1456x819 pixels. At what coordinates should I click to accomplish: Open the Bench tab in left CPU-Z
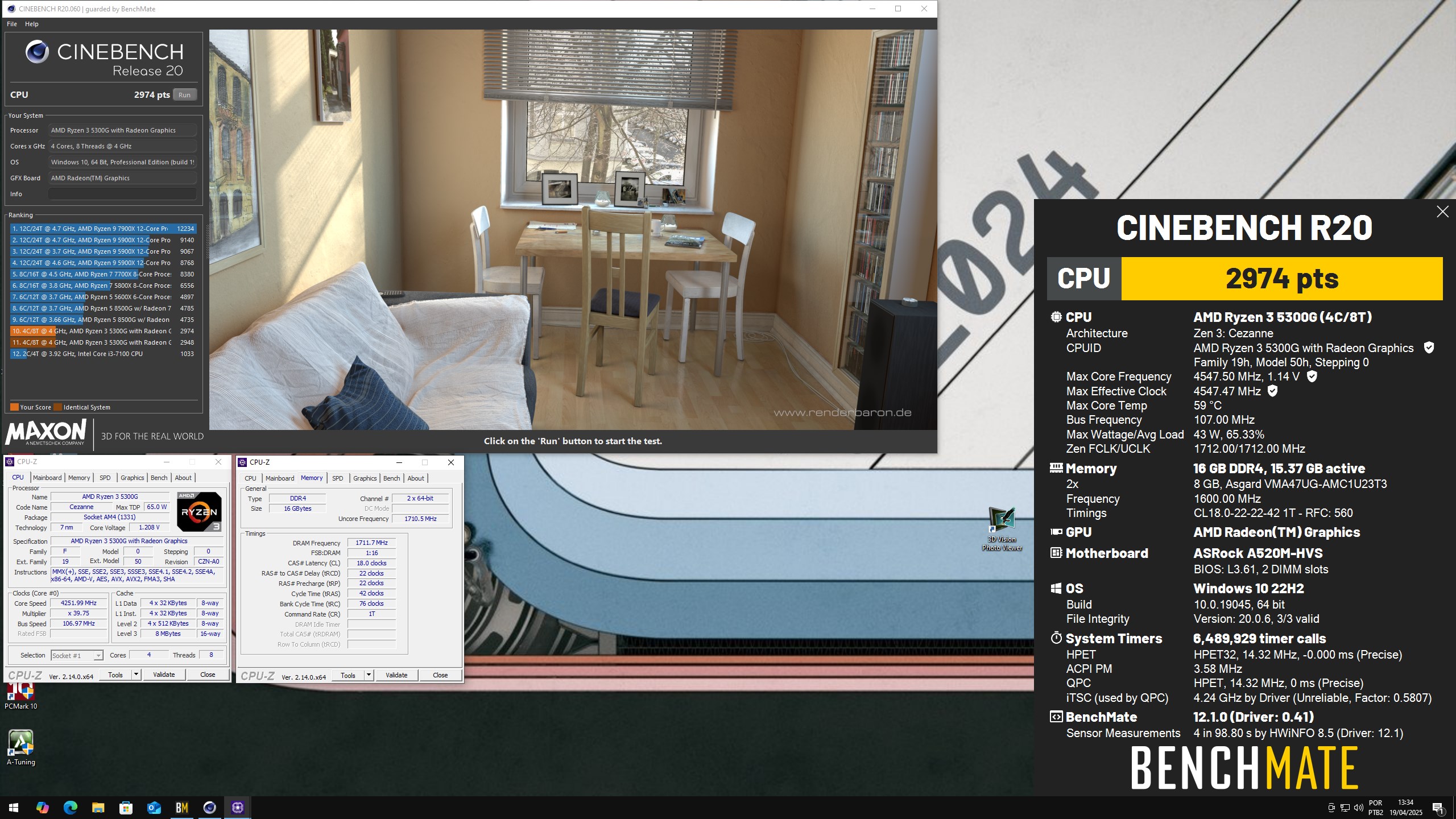coord(159,478)
